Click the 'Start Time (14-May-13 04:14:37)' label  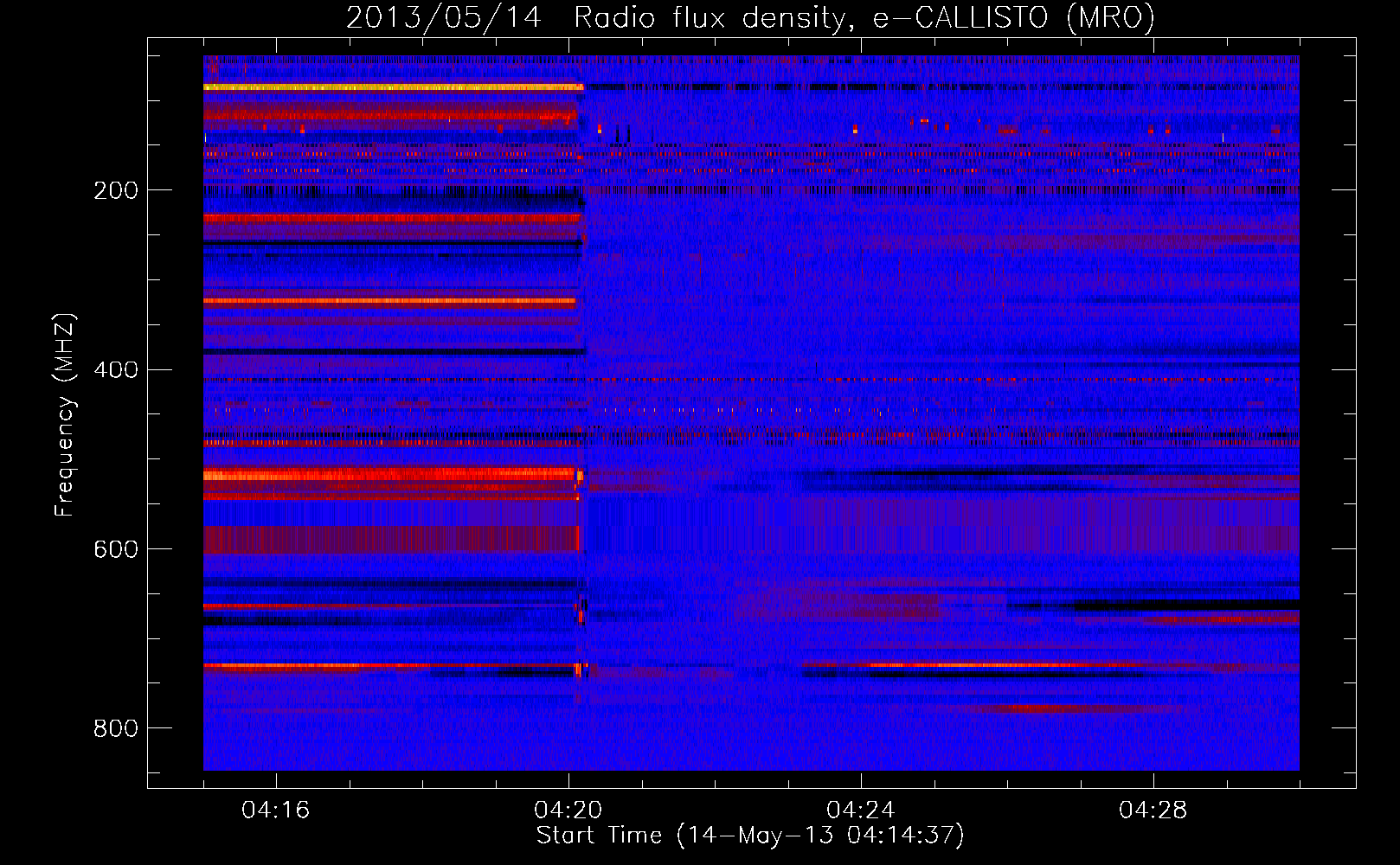(750, 836)
